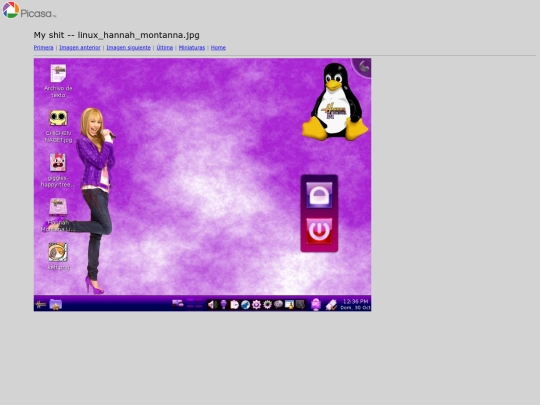Click the dark monitor tray icon
The image size is (540, 405).
[300, 304]
